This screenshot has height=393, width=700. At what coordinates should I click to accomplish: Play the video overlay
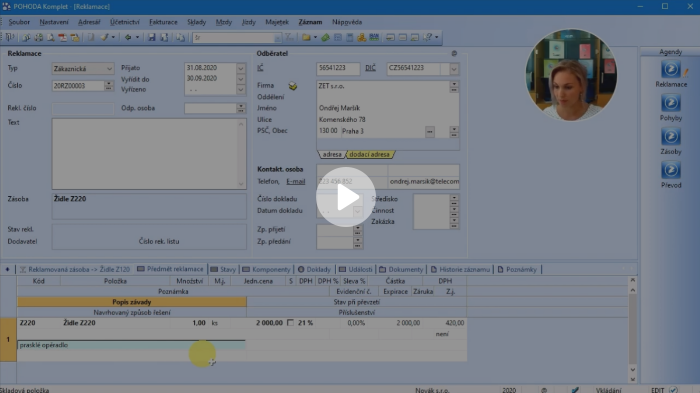(346, 197)
